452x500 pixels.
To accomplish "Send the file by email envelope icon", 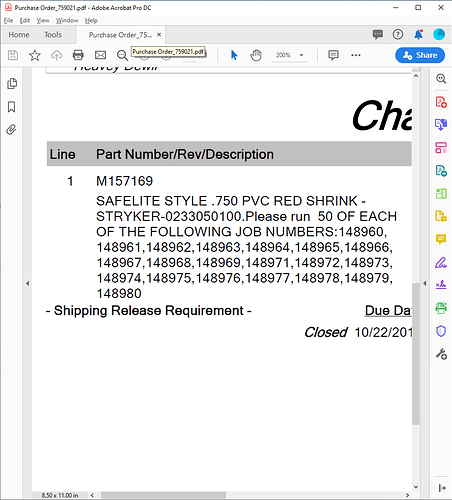I will pos(100,55).
